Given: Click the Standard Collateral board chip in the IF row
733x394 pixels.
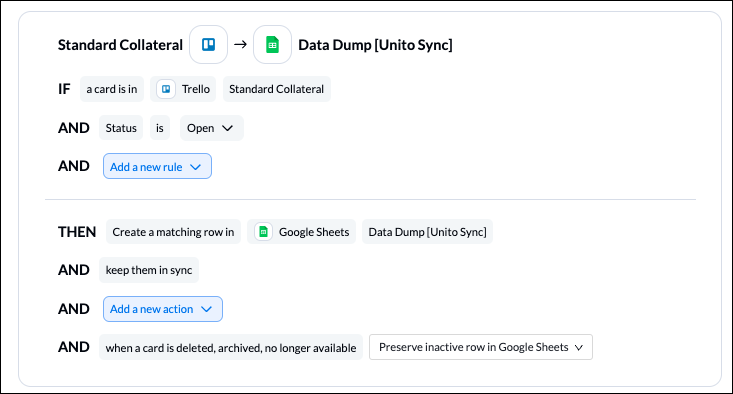Looking at the screenshot, I should pos(277,89).
